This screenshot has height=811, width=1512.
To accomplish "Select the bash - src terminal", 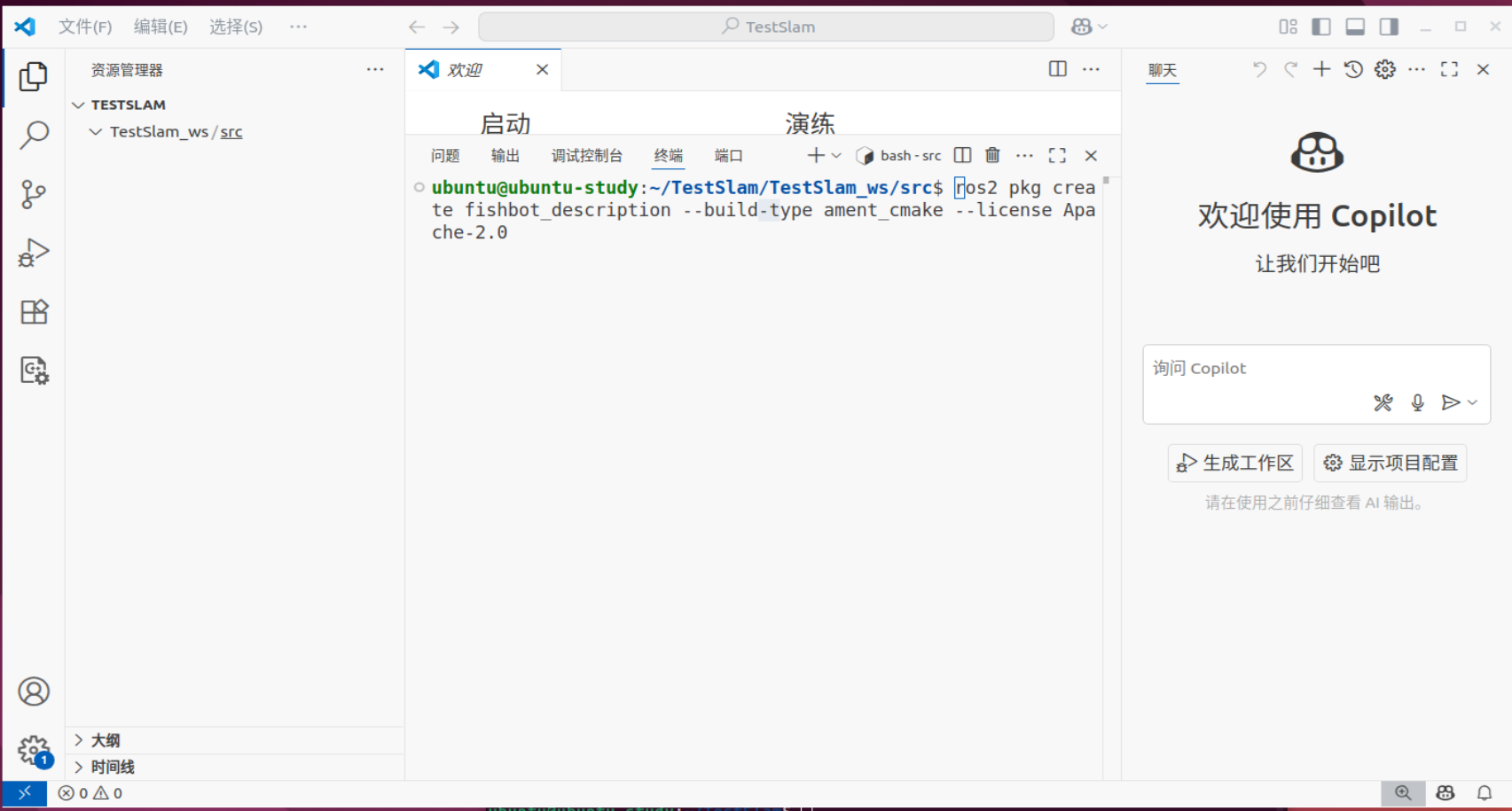I will [x=898, y=156].
